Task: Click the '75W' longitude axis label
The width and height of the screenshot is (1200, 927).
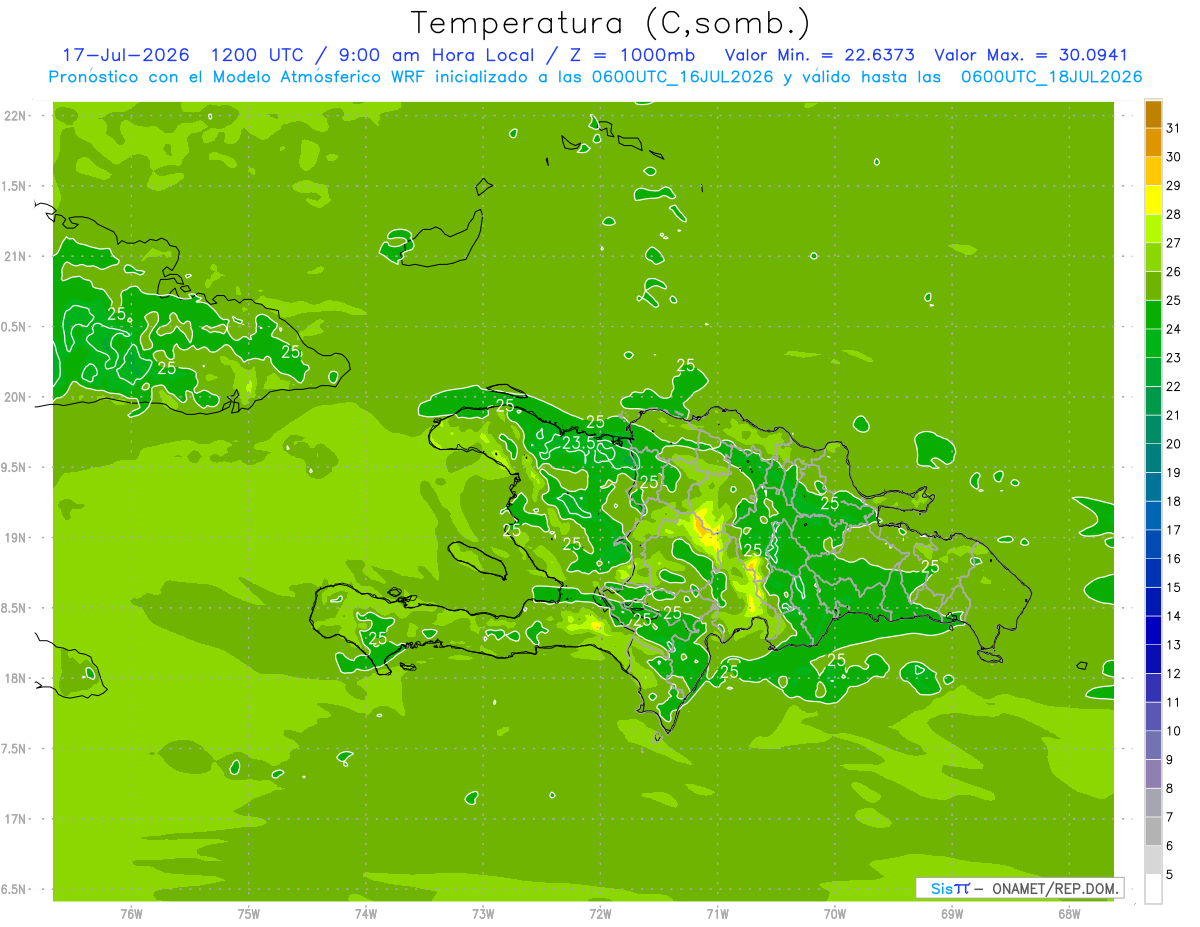Action: [x=248, y=914]
